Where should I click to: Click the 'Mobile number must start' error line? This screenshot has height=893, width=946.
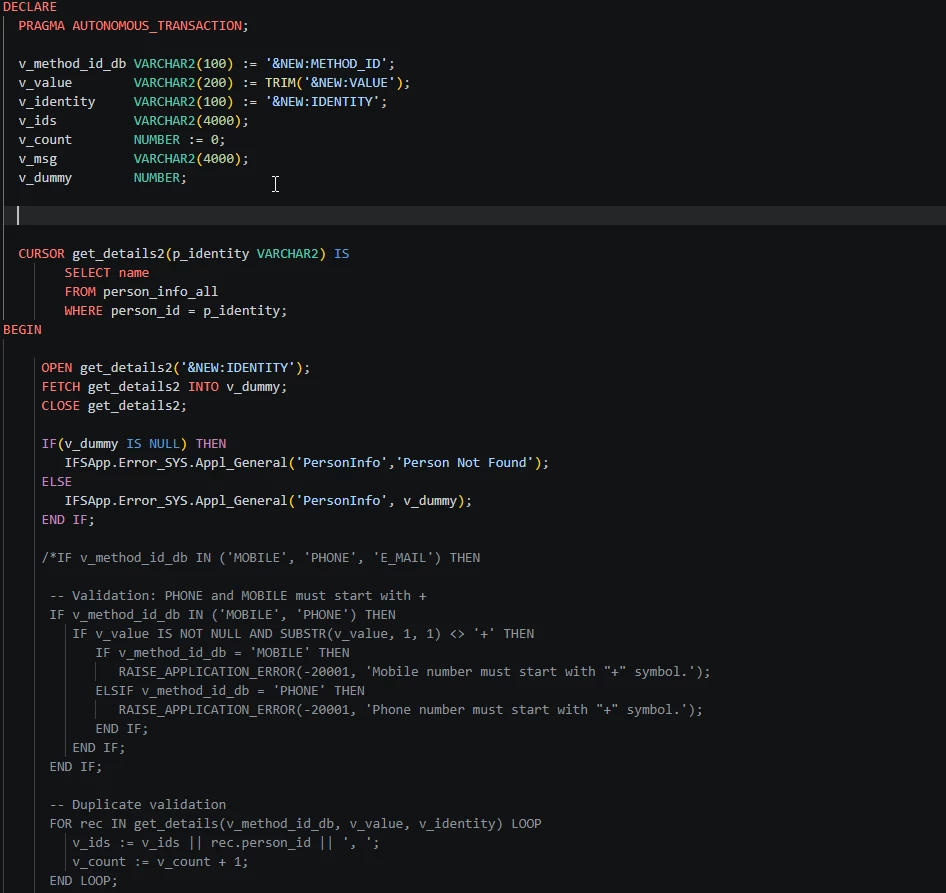coord(414,671)
